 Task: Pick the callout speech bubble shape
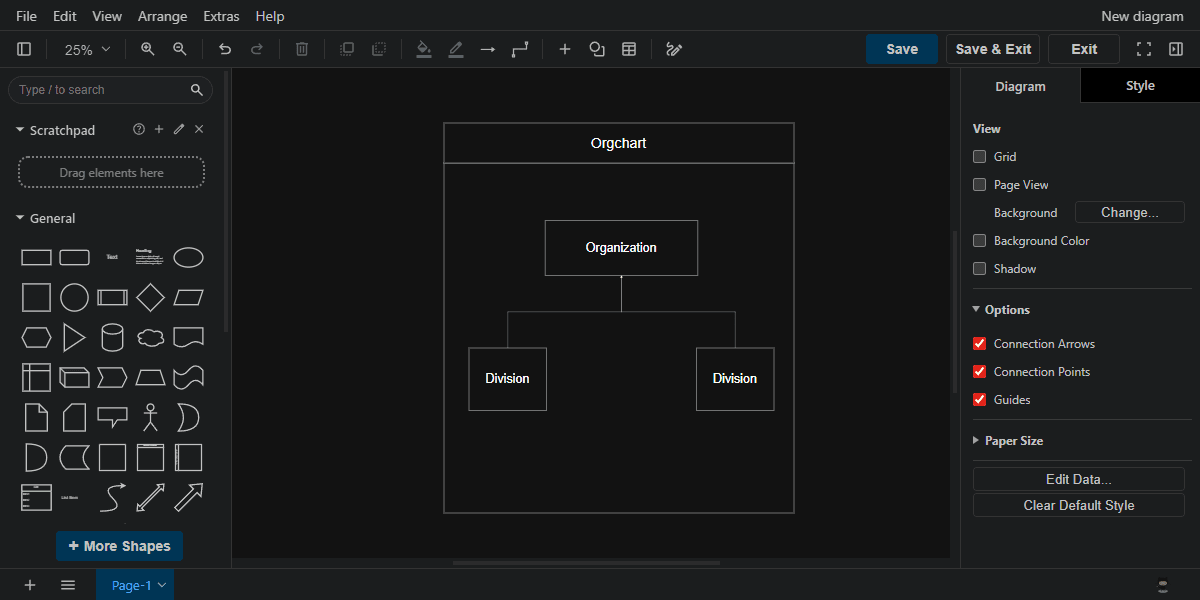click(x=113, y=418)
